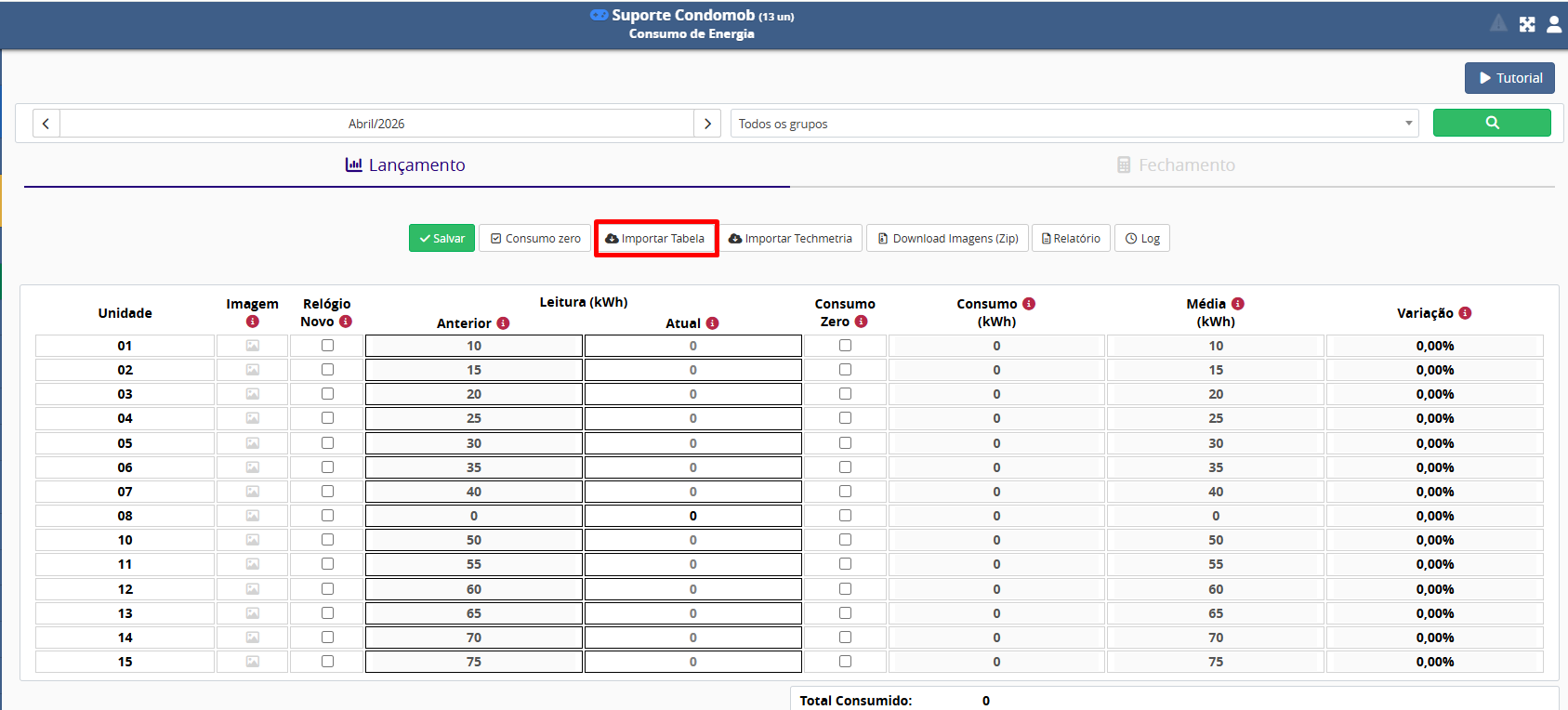Select unit 14 row label
This screenshot has height=710, width=1568.
point(125,638)
